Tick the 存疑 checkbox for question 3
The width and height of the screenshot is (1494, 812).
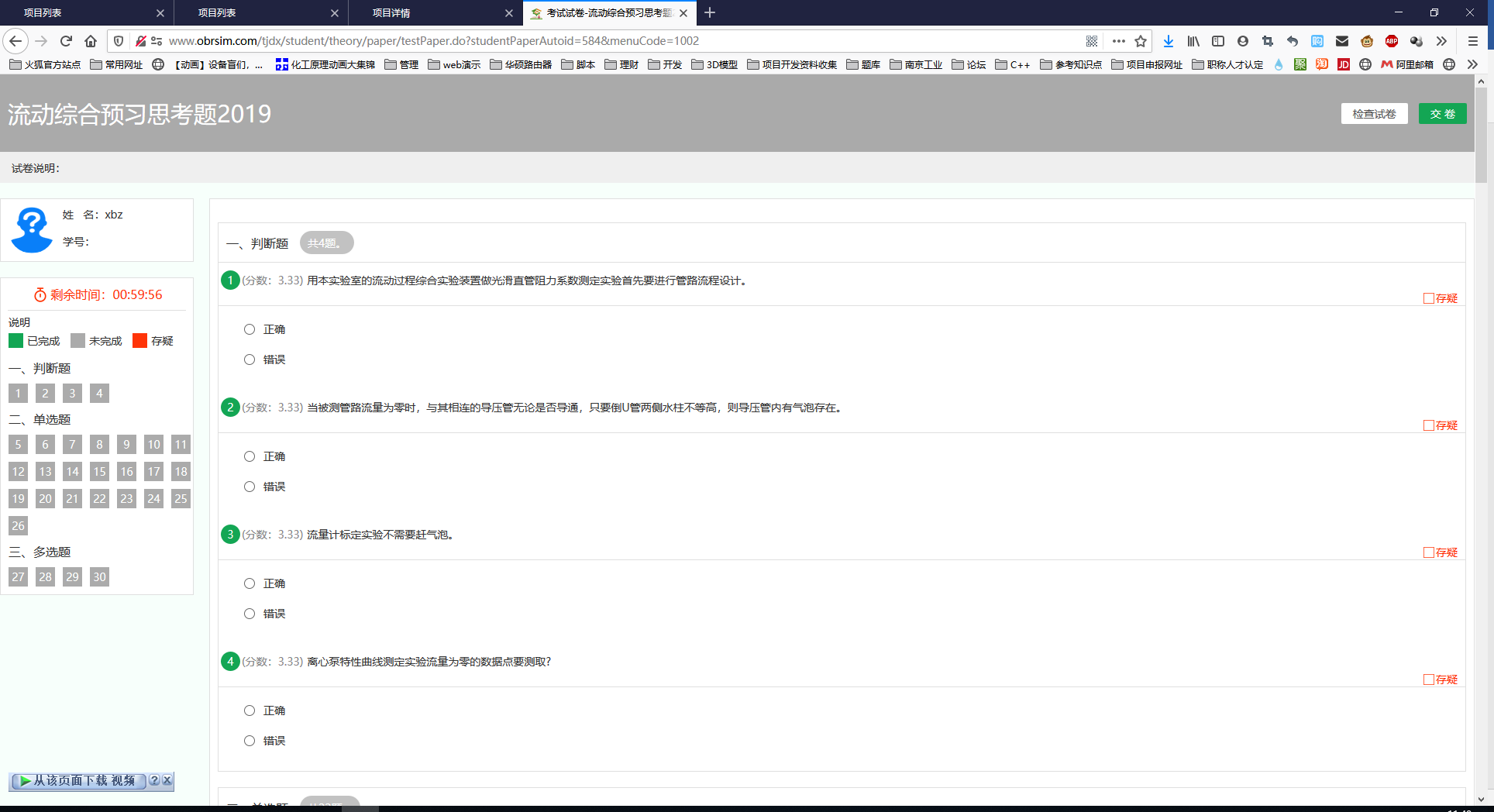pos(1429,552)
